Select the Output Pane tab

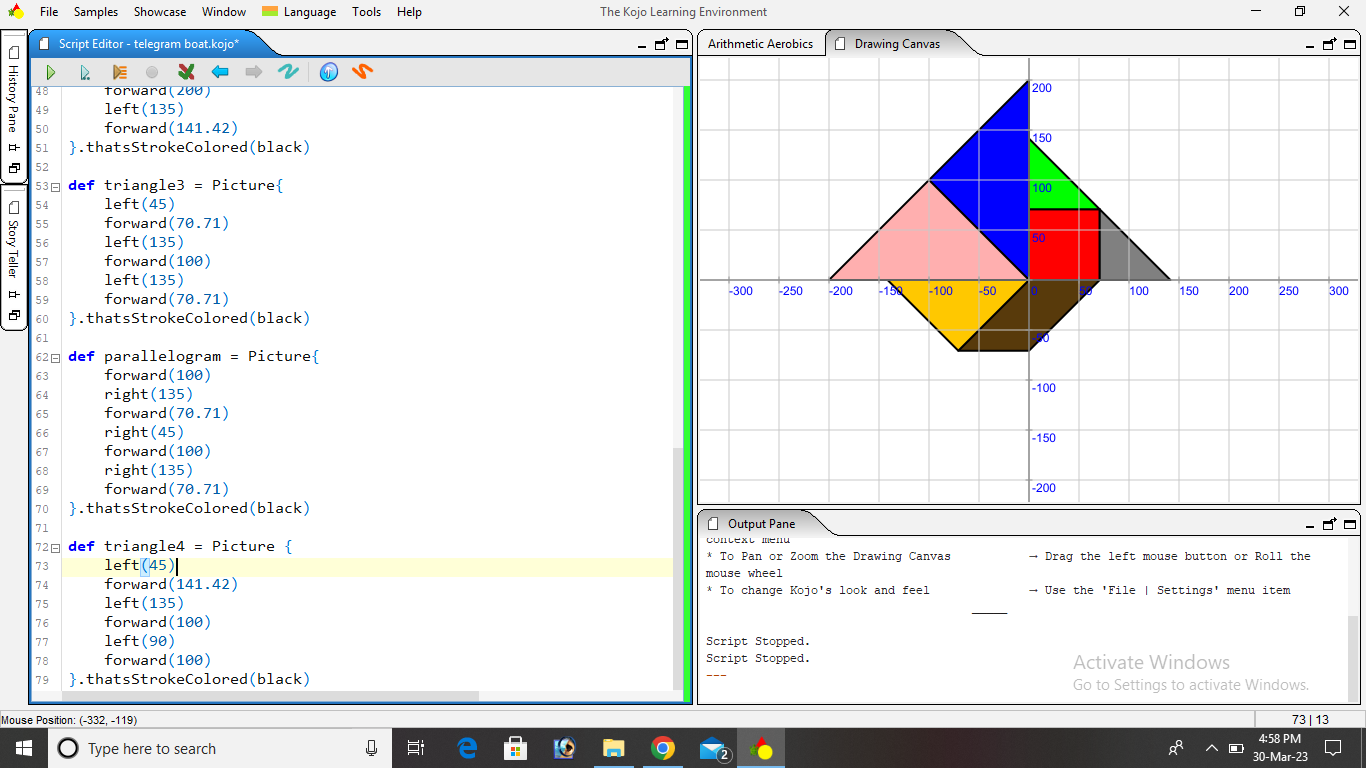click(762, 523)
